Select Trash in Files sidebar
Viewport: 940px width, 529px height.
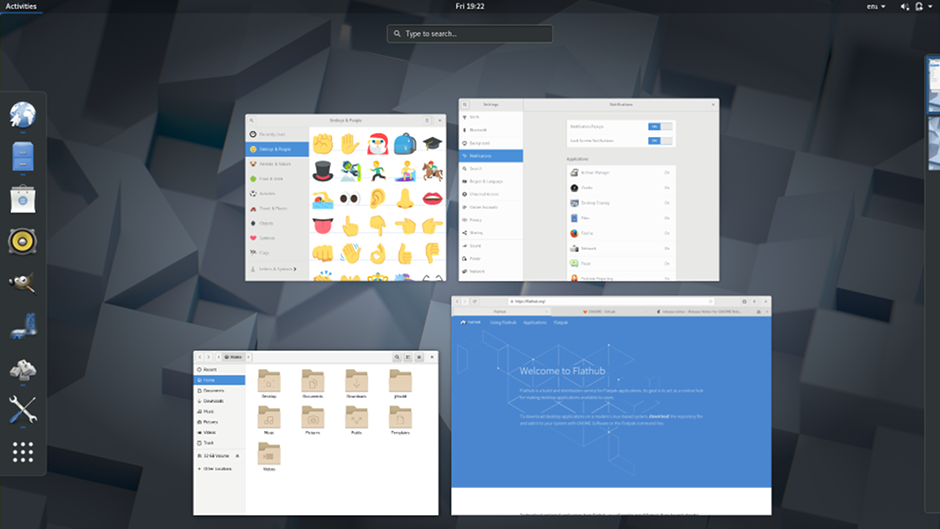click(219, 443)
